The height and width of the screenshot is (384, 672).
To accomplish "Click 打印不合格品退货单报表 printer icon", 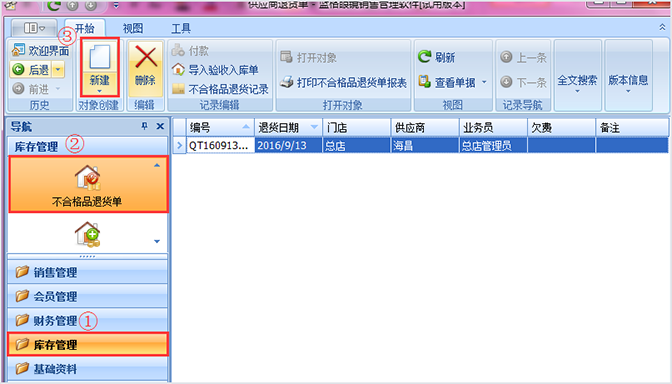I will [x=287, y=81].
